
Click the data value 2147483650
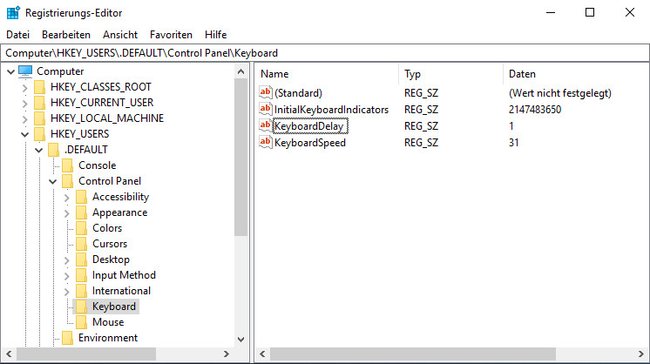pyautogui.click(x=535, y=109)
